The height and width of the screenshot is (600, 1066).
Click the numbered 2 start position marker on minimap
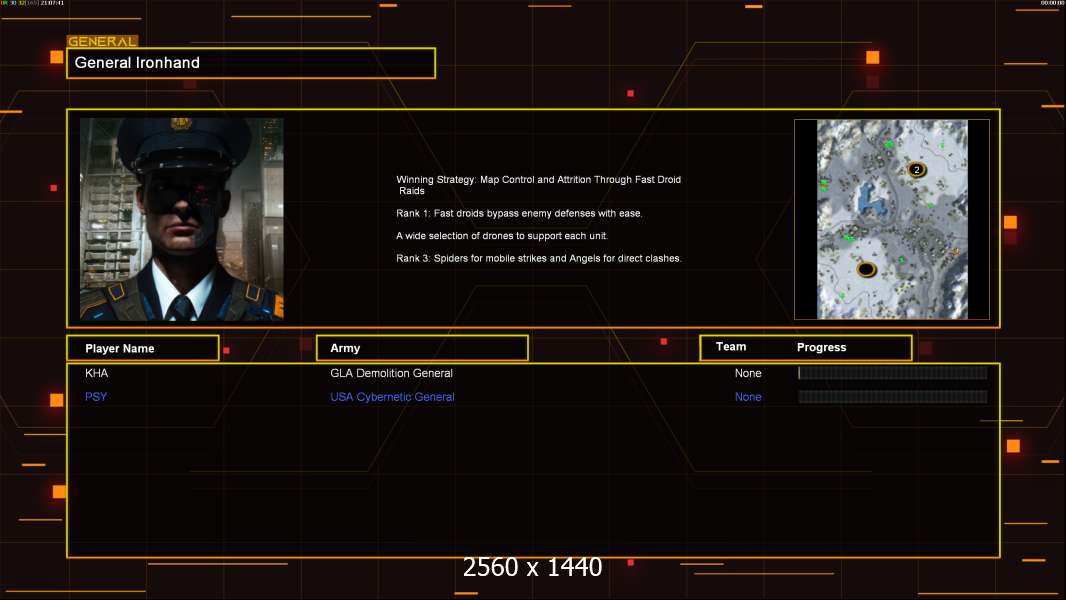916,169
